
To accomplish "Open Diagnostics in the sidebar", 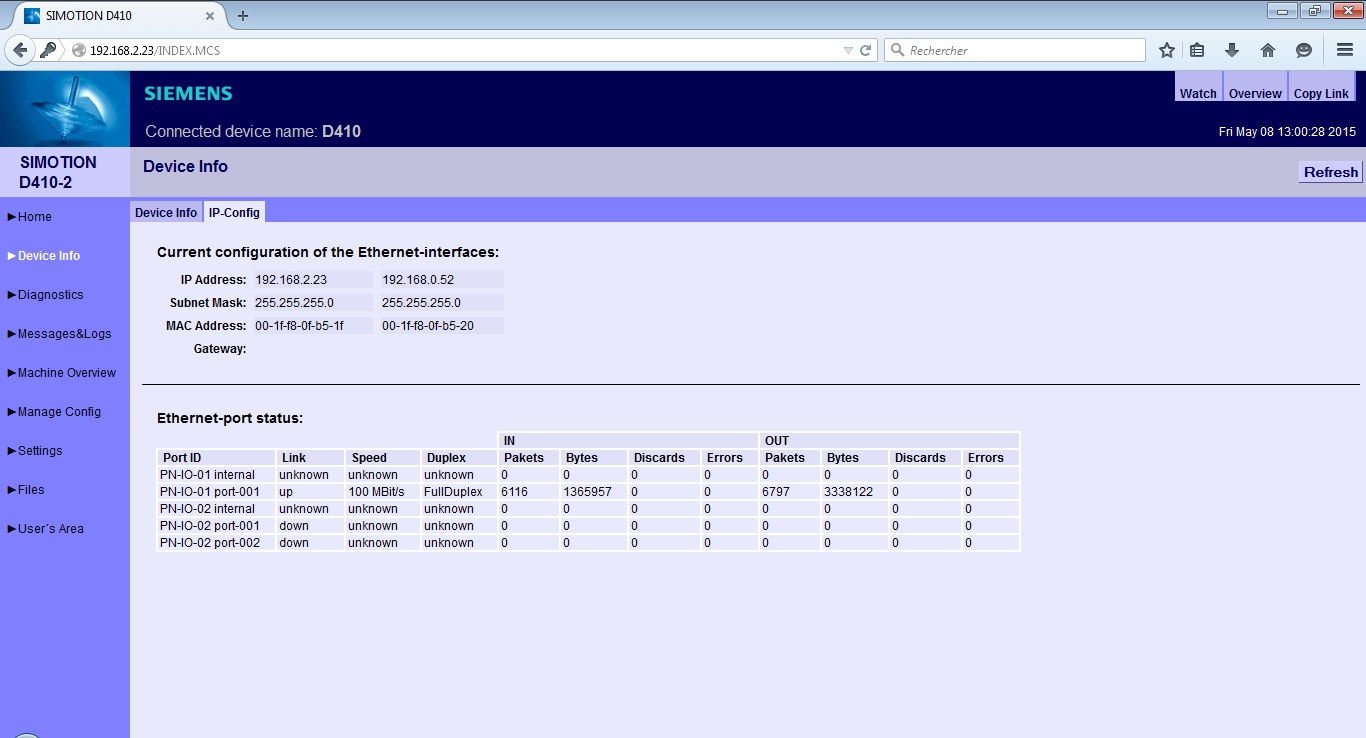I will (50, 295).
